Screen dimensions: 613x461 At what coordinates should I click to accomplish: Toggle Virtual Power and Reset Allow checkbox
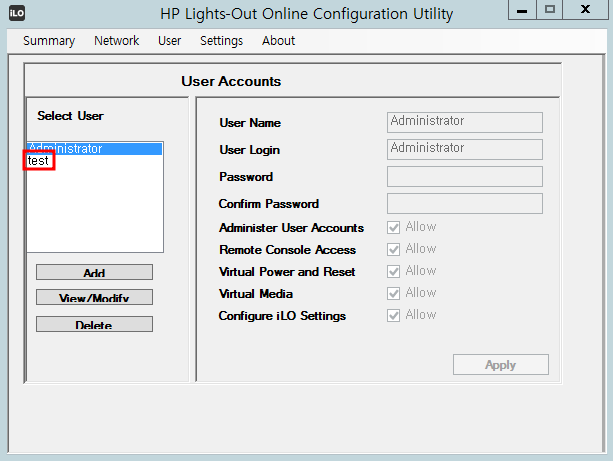click(x=394, y=271)
